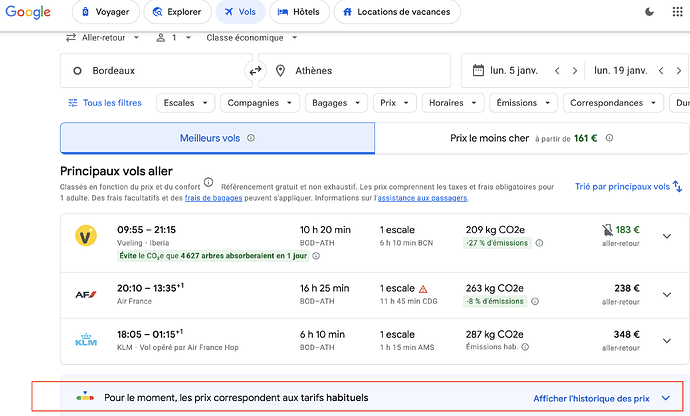Expand Air France 238 € flight details
This screenshot has width=690, height=416.
pos(667,295)
